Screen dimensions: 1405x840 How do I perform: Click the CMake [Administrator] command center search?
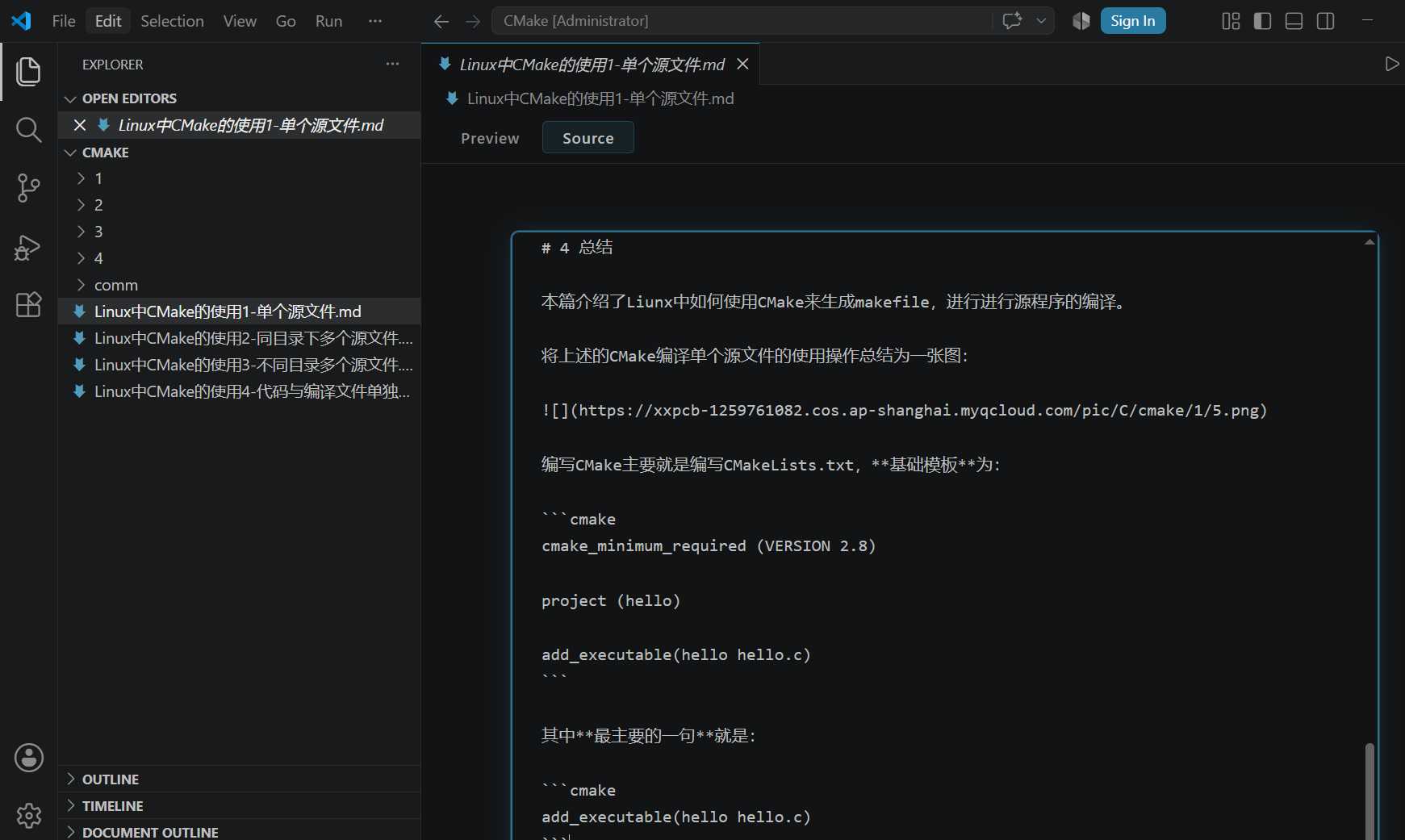[742, 21]
